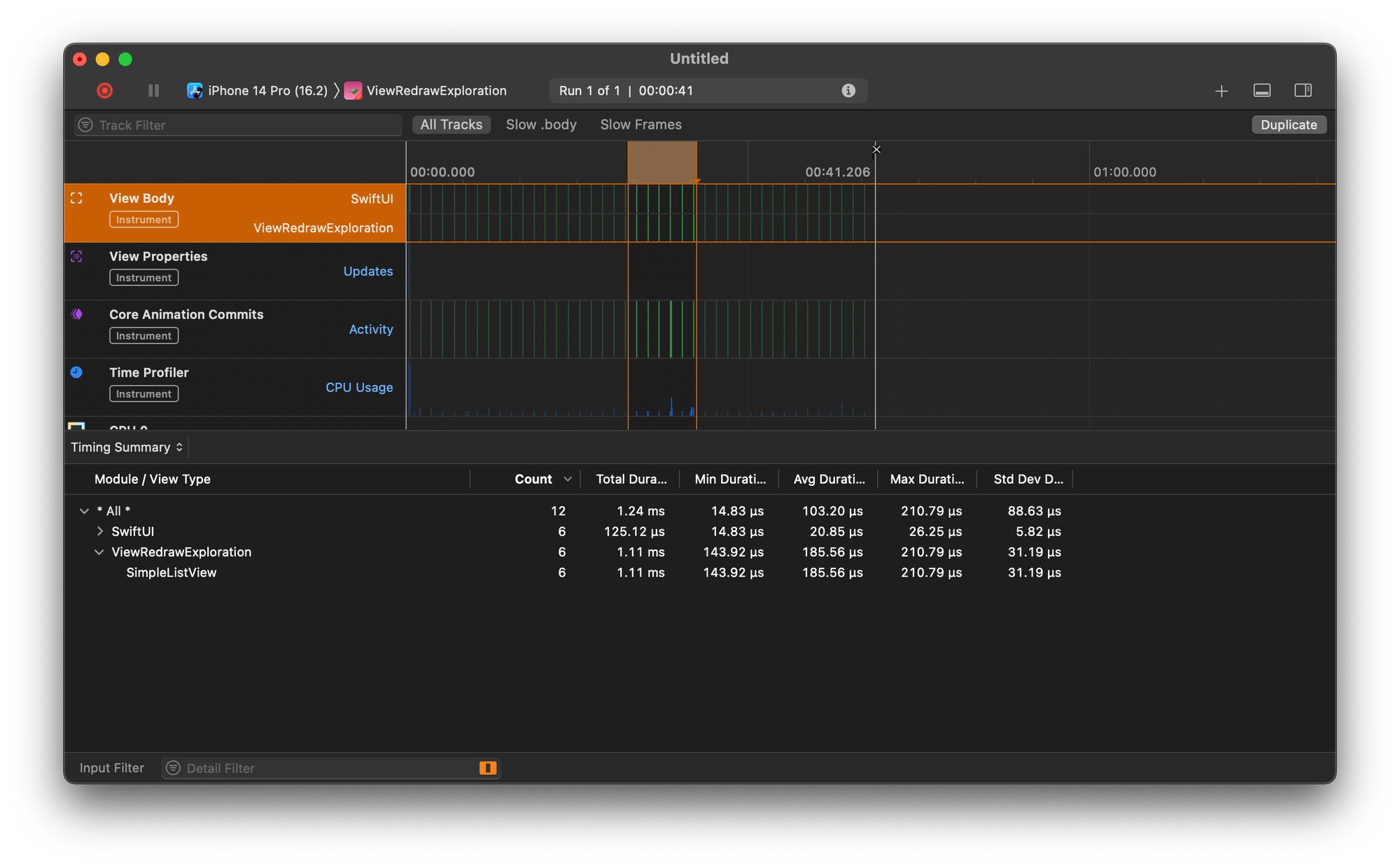
Task: Toggle the bottom detail pane icon
Action: [x=1261, y=90]
